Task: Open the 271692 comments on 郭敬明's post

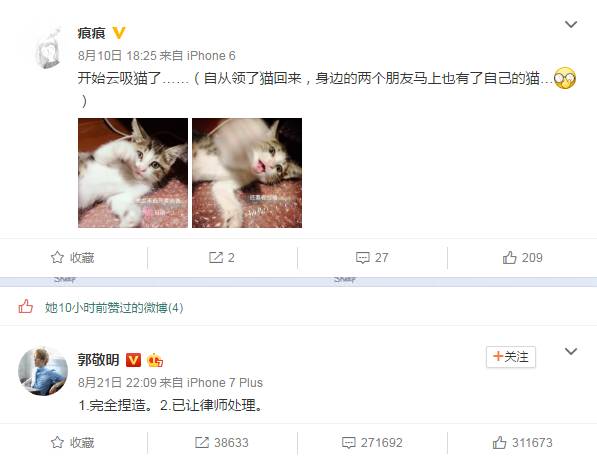Action: (372, 442)
